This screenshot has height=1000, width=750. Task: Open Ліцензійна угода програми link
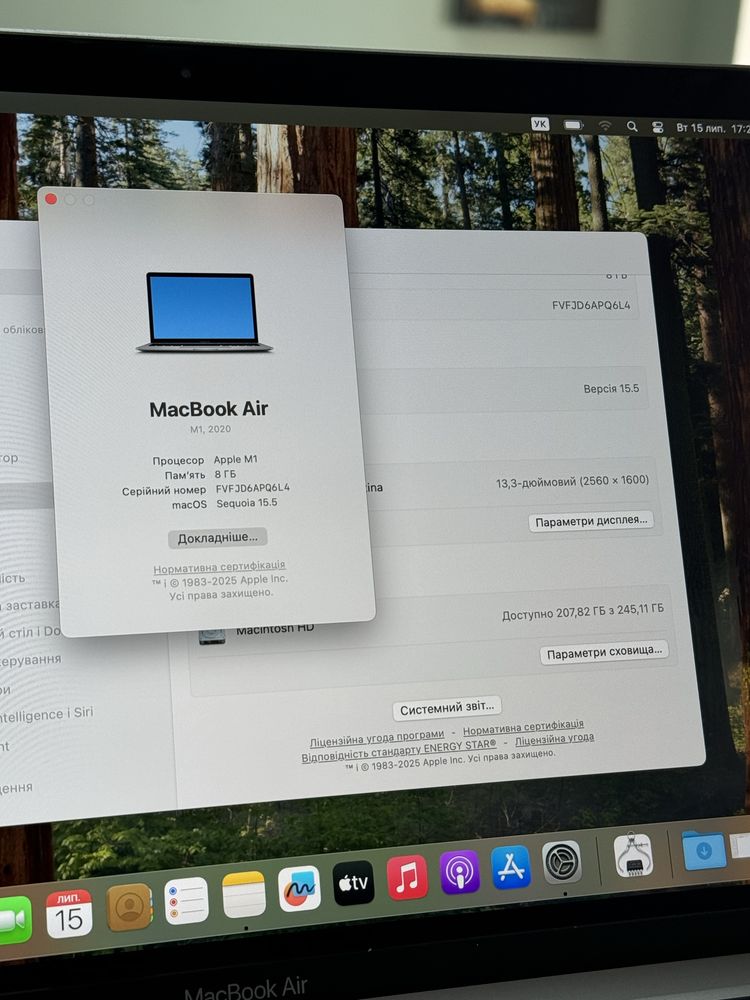tap(376, 738)
